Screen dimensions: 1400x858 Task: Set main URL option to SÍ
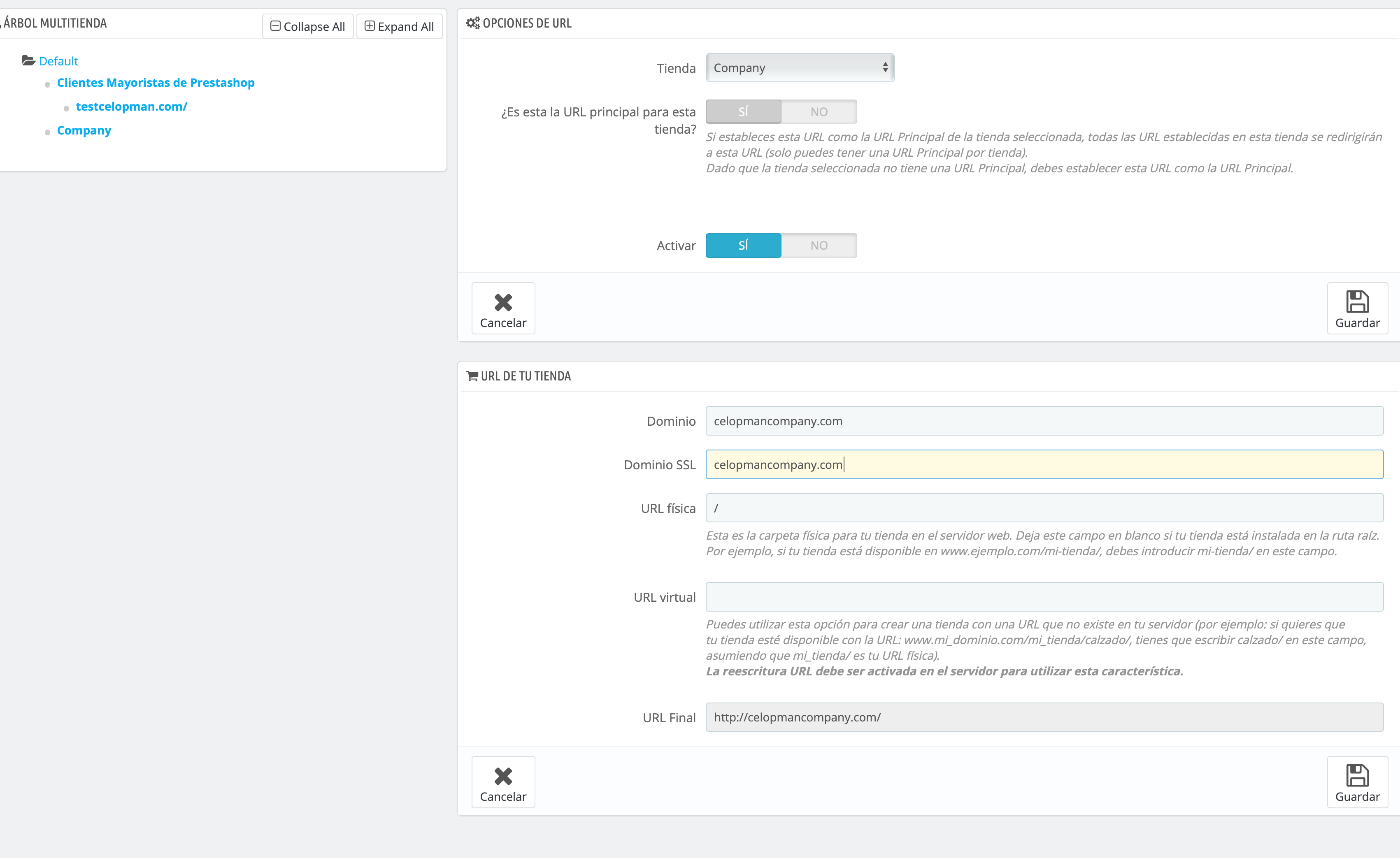click(x=743, y=111)
